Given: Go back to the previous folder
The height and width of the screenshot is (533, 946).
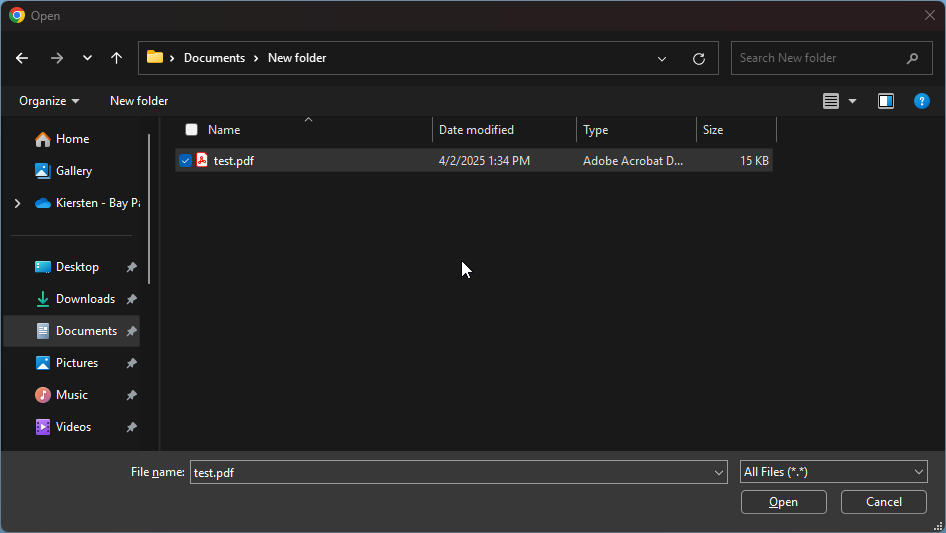Looking at the screenshot, I should pyautogui.click(x=22, y=58).
